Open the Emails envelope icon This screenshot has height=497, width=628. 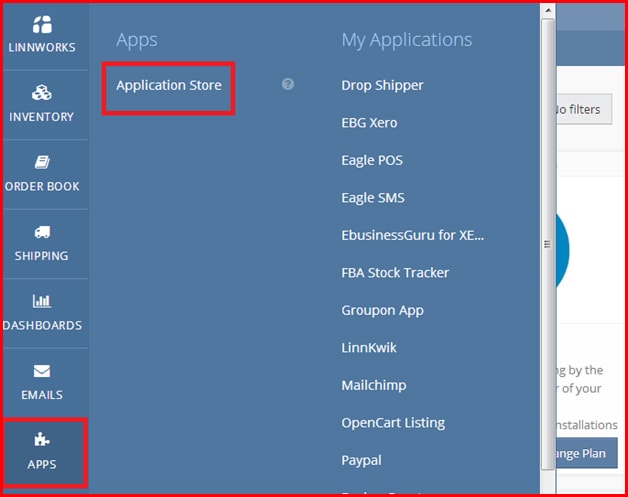click(x=42, y=371)
